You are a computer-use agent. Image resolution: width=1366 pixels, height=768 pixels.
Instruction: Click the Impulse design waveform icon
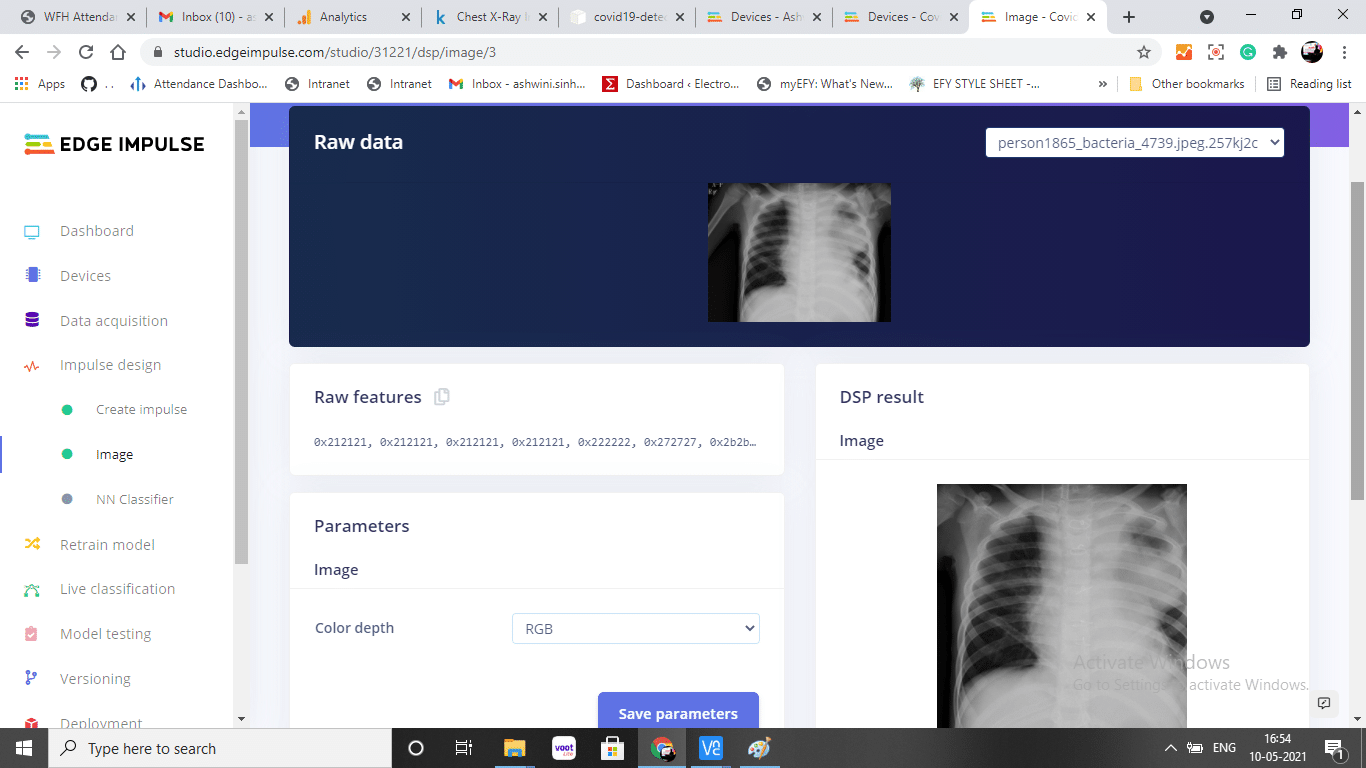[32, 366]
